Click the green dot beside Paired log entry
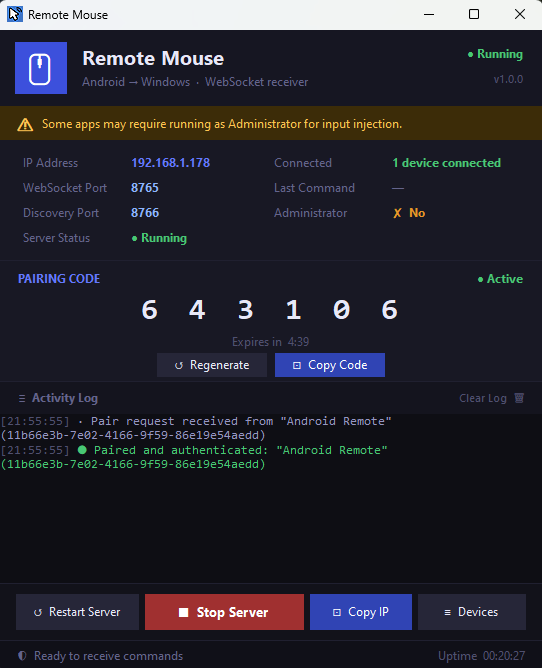Viewport: 542px width, 668px height. pos(82,449)
